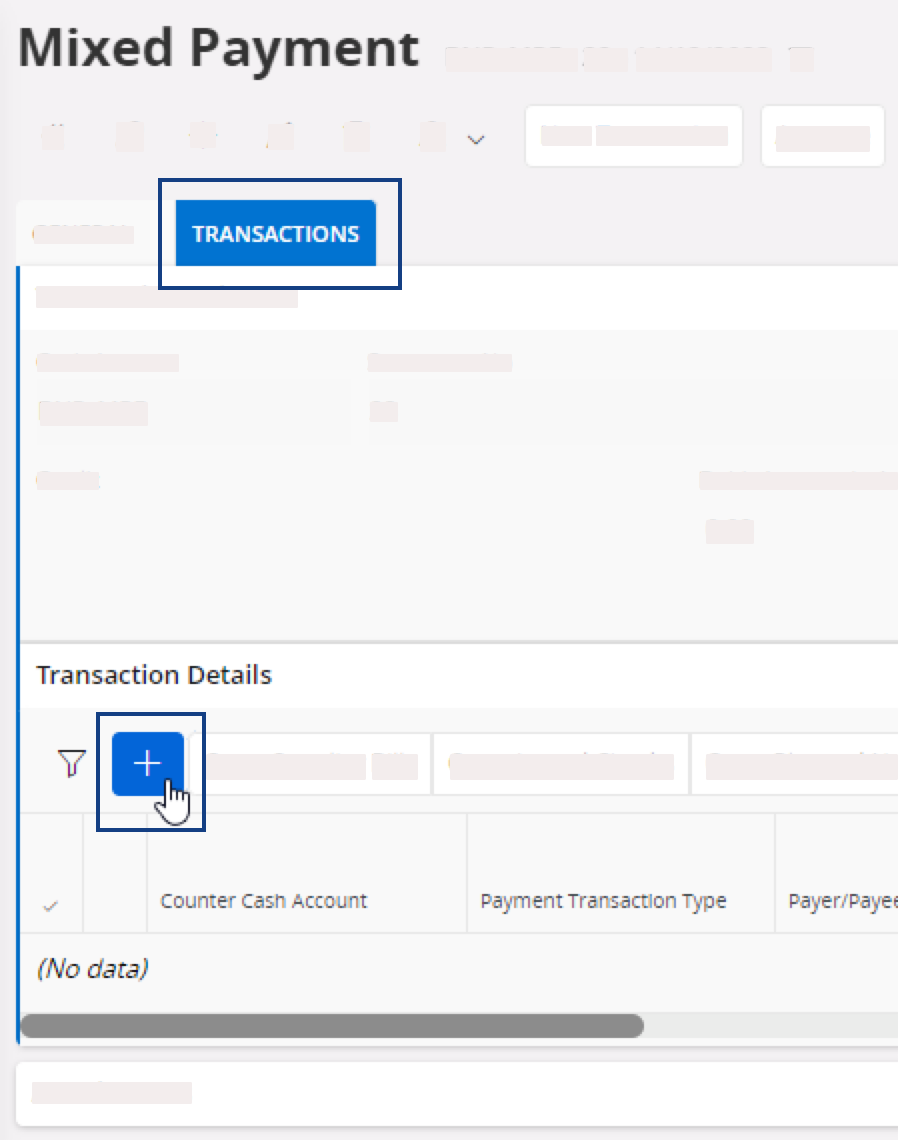Expand the chevron dropdown in the top toolbar
Image resolution: width=898 pixels, height=1140 pixels.
pyautogui.click(x=477, y=139)
